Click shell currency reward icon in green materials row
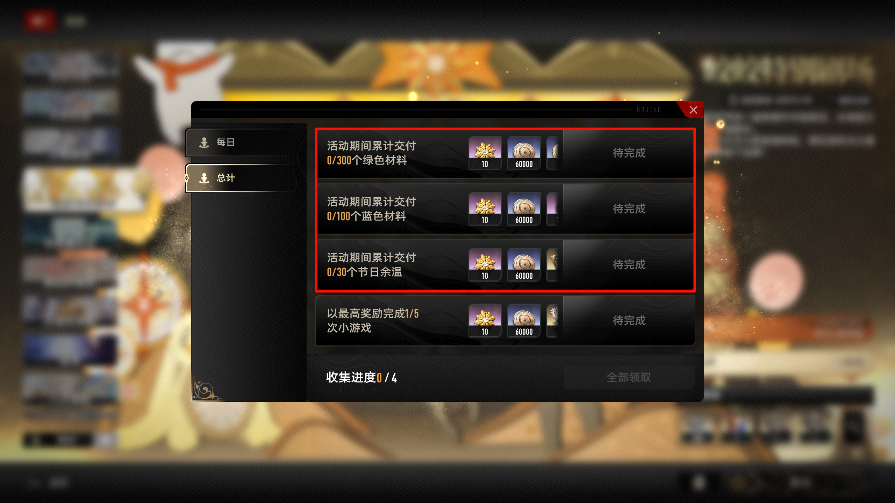 tap(524, 152)
